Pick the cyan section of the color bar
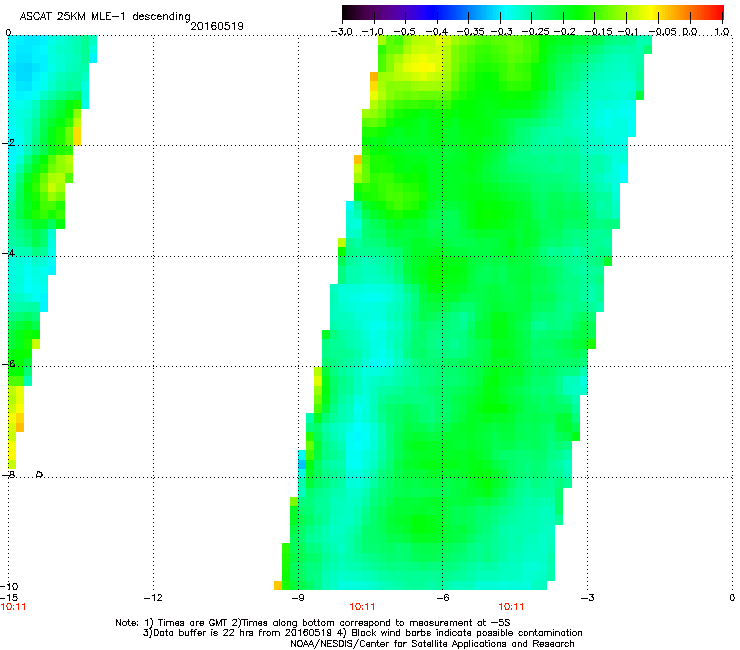740x650 pixels. point(503,12)
